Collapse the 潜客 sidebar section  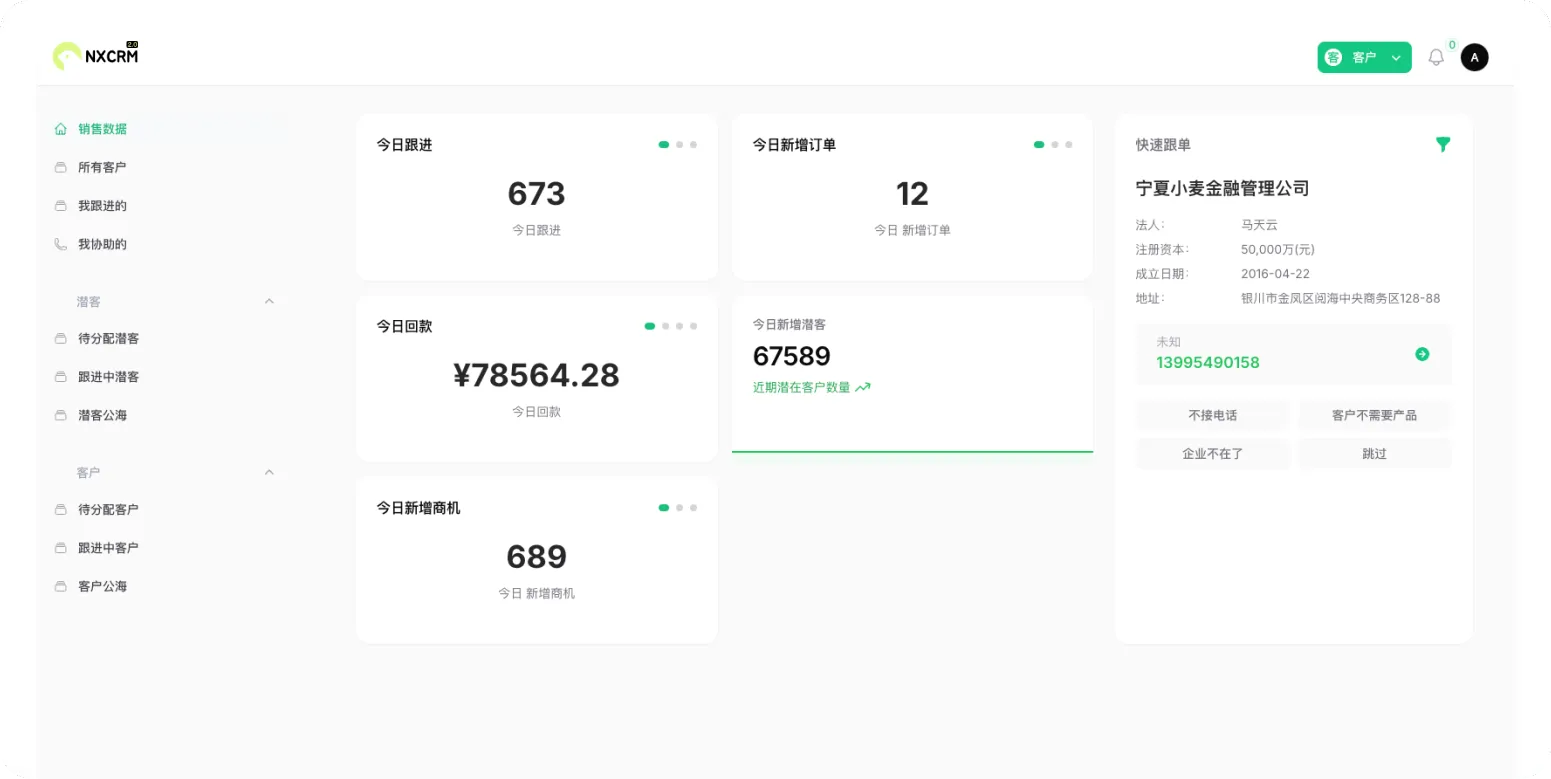point(268,301)
